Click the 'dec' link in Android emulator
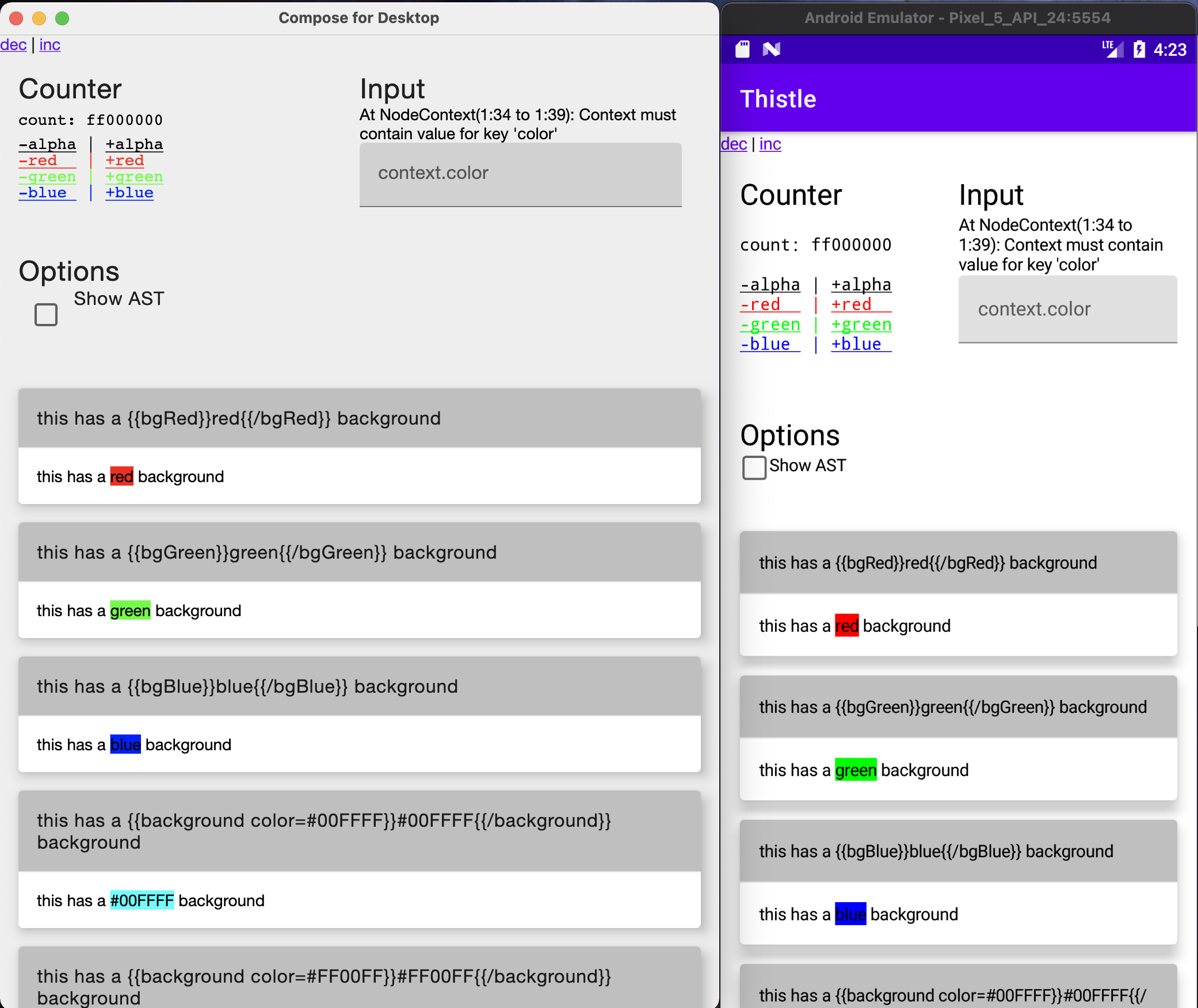This screenshot has width=1198, height=1008. 734,144
